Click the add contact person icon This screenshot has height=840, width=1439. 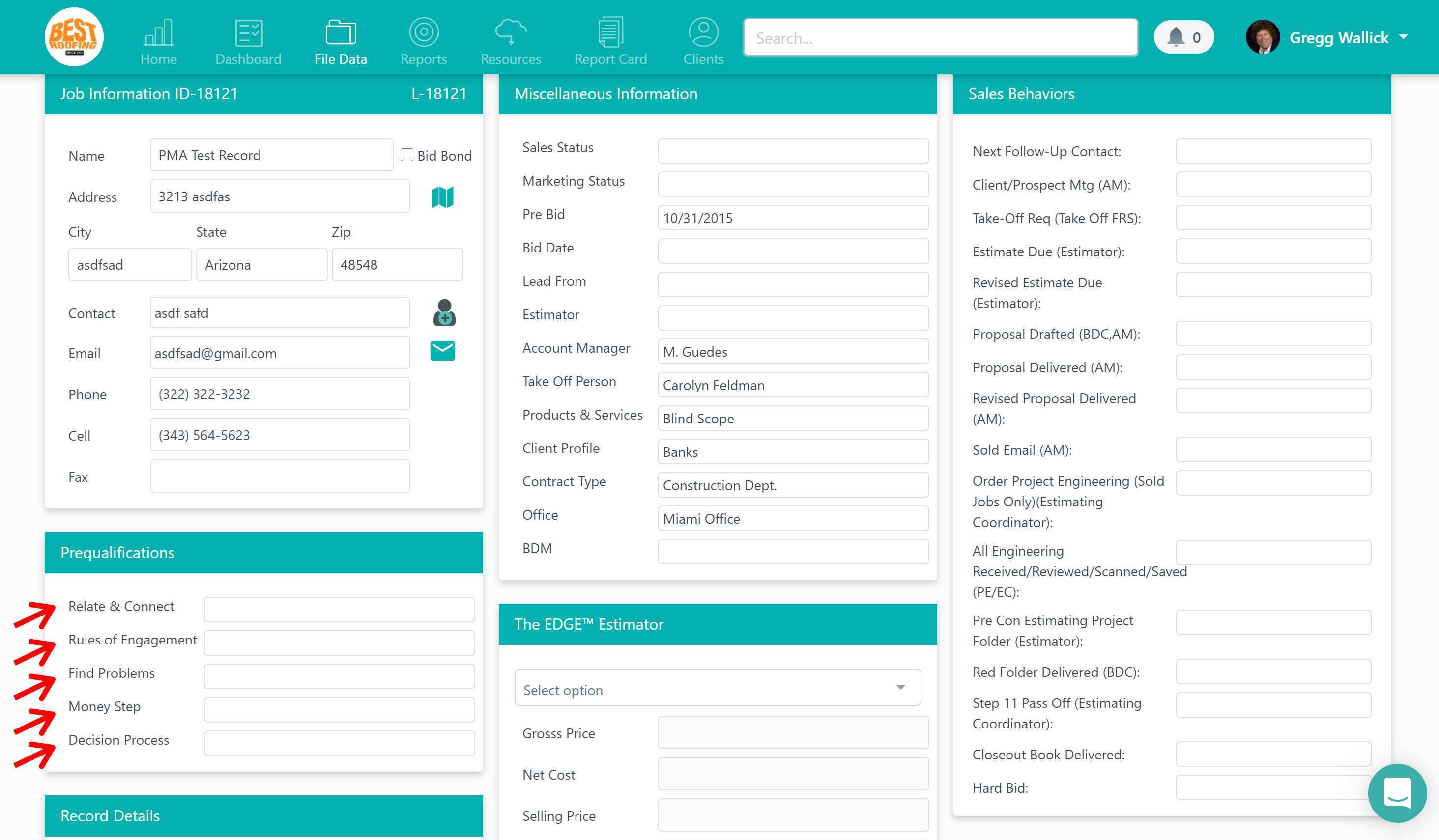point(444,313)
